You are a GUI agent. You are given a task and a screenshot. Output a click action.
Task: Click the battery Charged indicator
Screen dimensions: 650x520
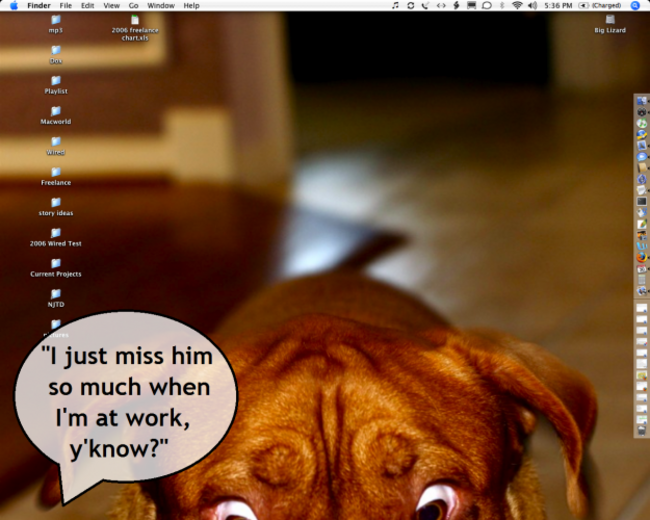tap(600, 5)
